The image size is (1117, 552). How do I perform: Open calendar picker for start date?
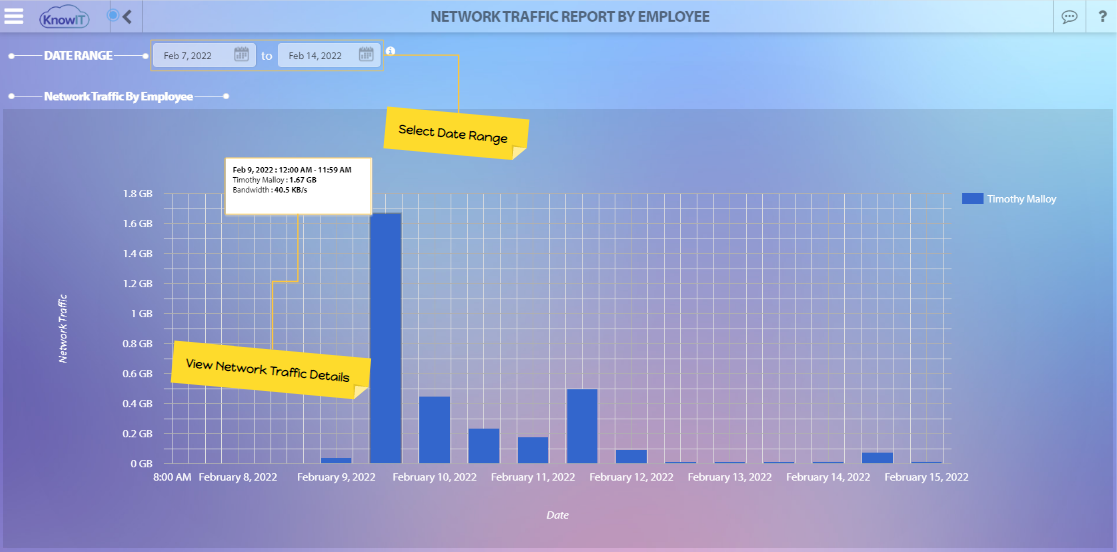click(x=241, y=54)
